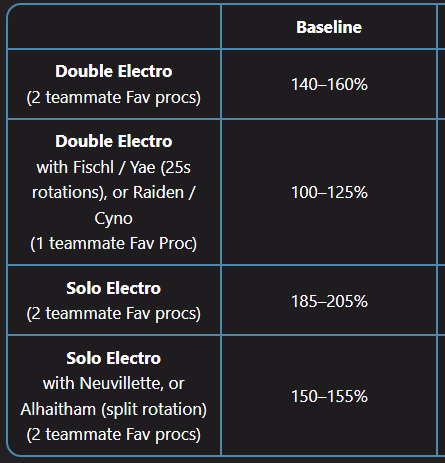Click the Baseline column header
This screenshot has height=463, width=445.
tap(329, 27)
